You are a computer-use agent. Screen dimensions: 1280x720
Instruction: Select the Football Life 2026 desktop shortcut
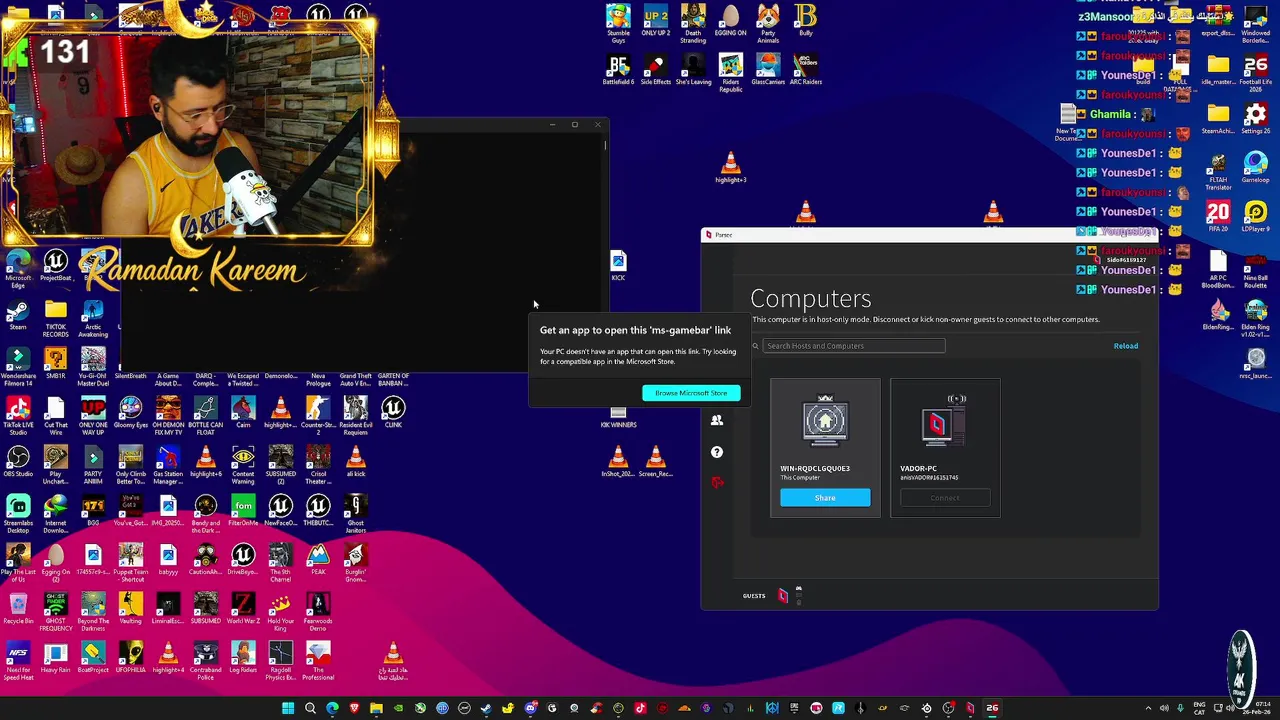(x=1255, y=74)
